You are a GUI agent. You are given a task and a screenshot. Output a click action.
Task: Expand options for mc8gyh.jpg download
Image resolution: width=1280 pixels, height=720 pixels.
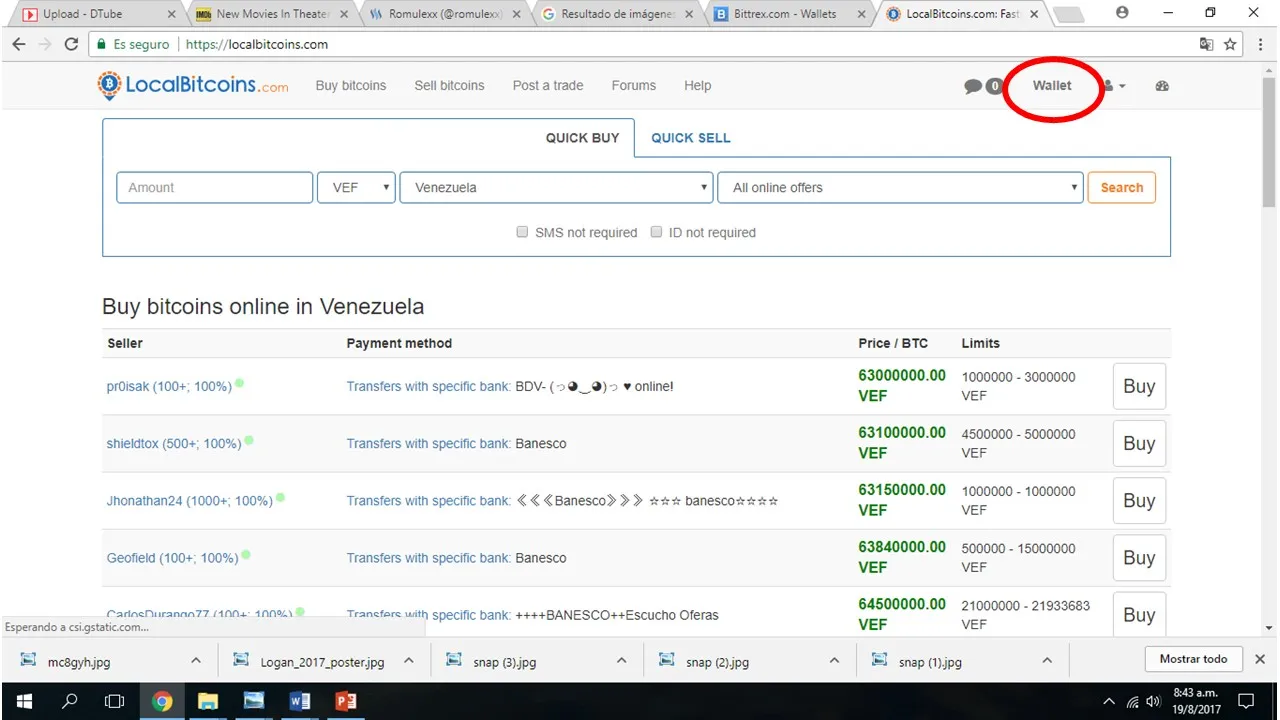point(196,660)
